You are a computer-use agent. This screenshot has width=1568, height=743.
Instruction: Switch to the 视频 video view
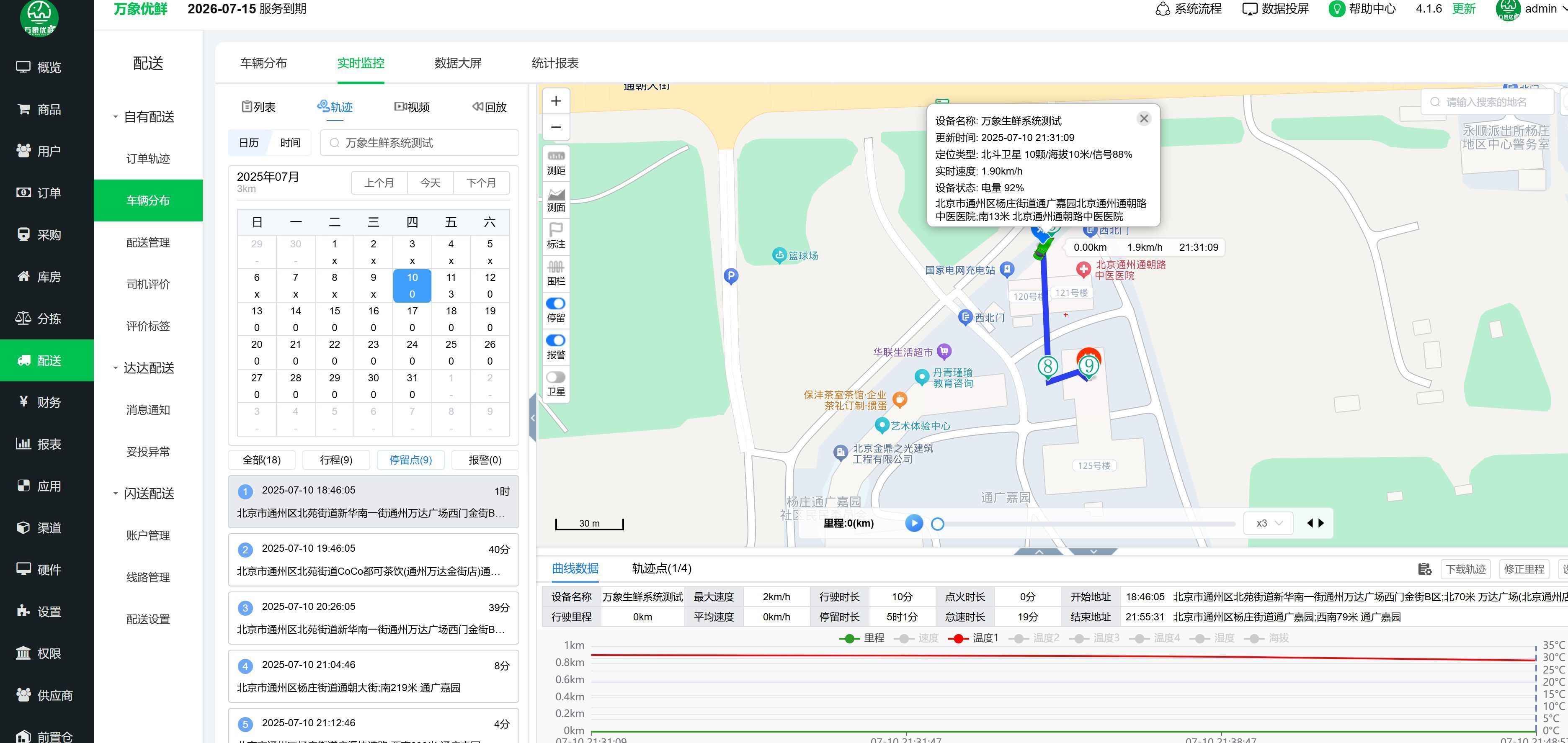[412, 107]
